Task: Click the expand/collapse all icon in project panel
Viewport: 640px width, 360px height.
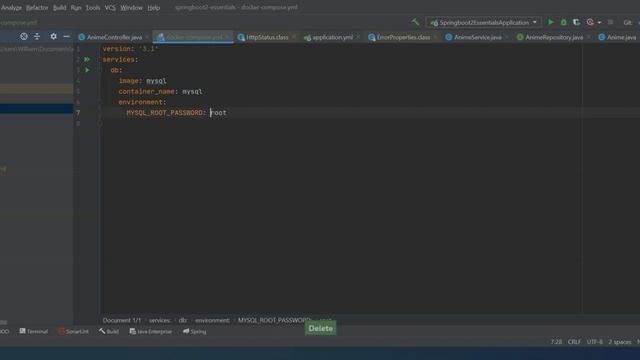Action: click(37, 36)
